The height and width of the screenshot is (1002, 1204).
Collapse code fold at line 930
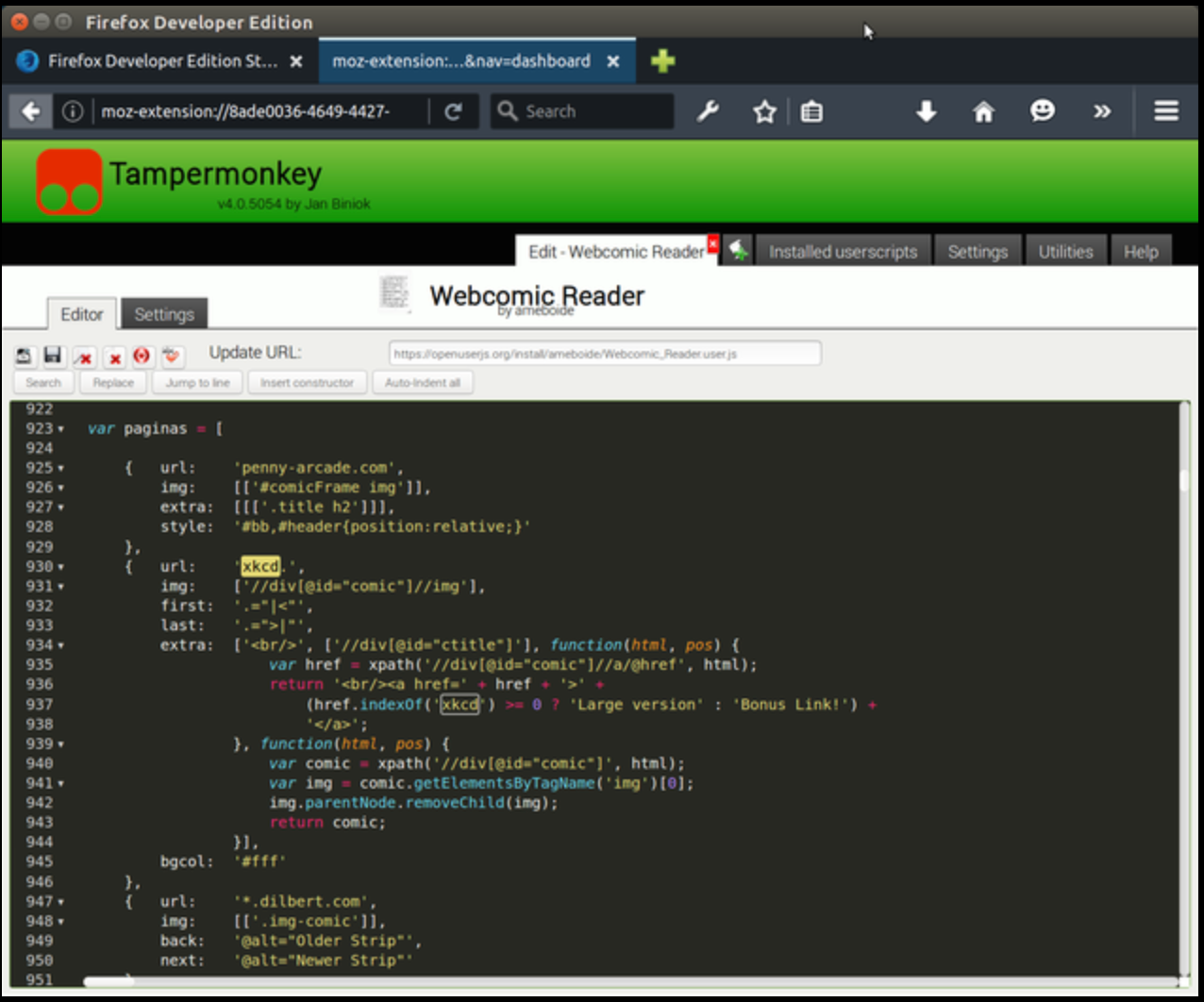tap(61, 567)
